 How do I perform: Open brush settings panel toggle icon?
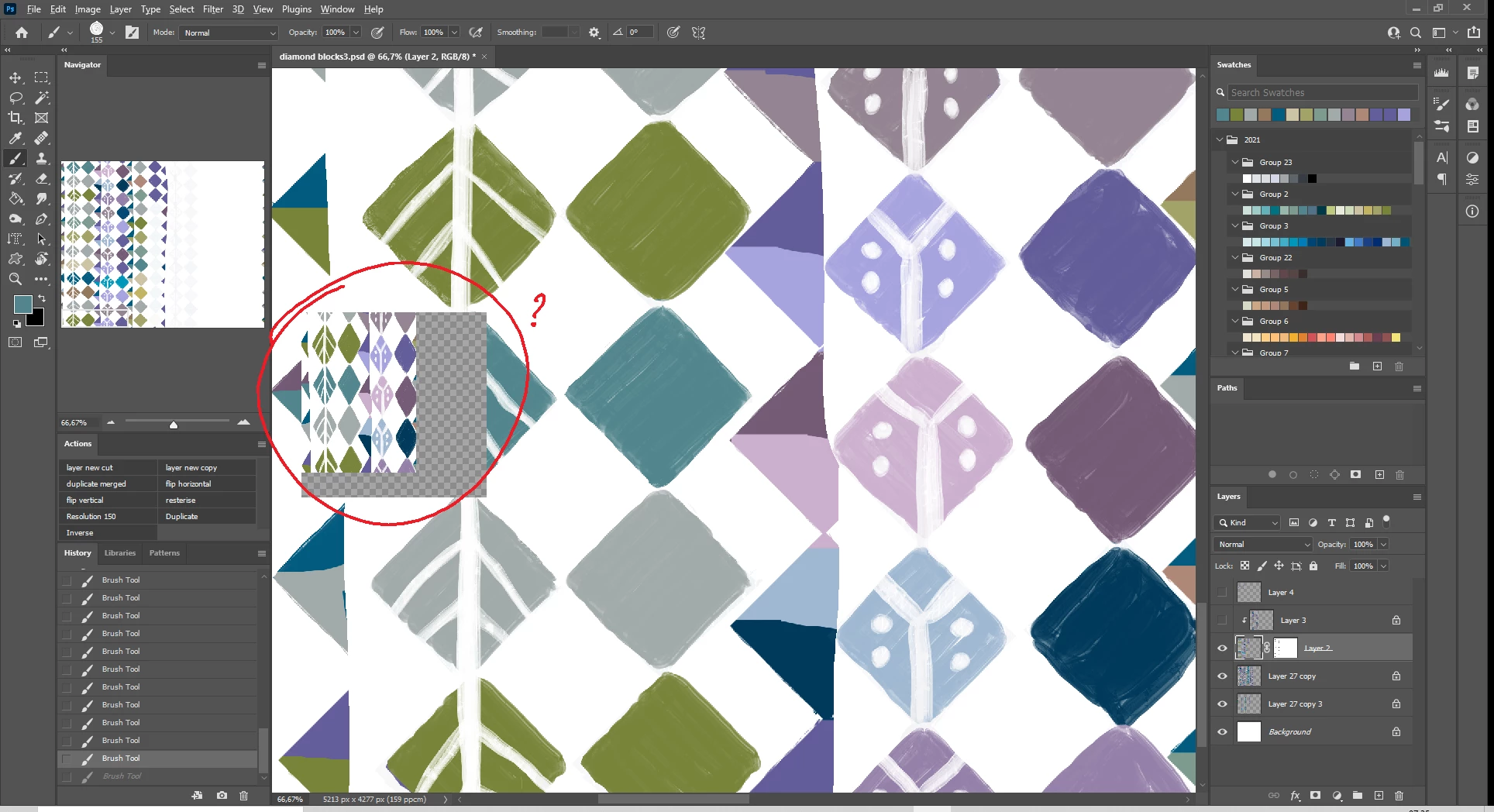pos(133,33)
